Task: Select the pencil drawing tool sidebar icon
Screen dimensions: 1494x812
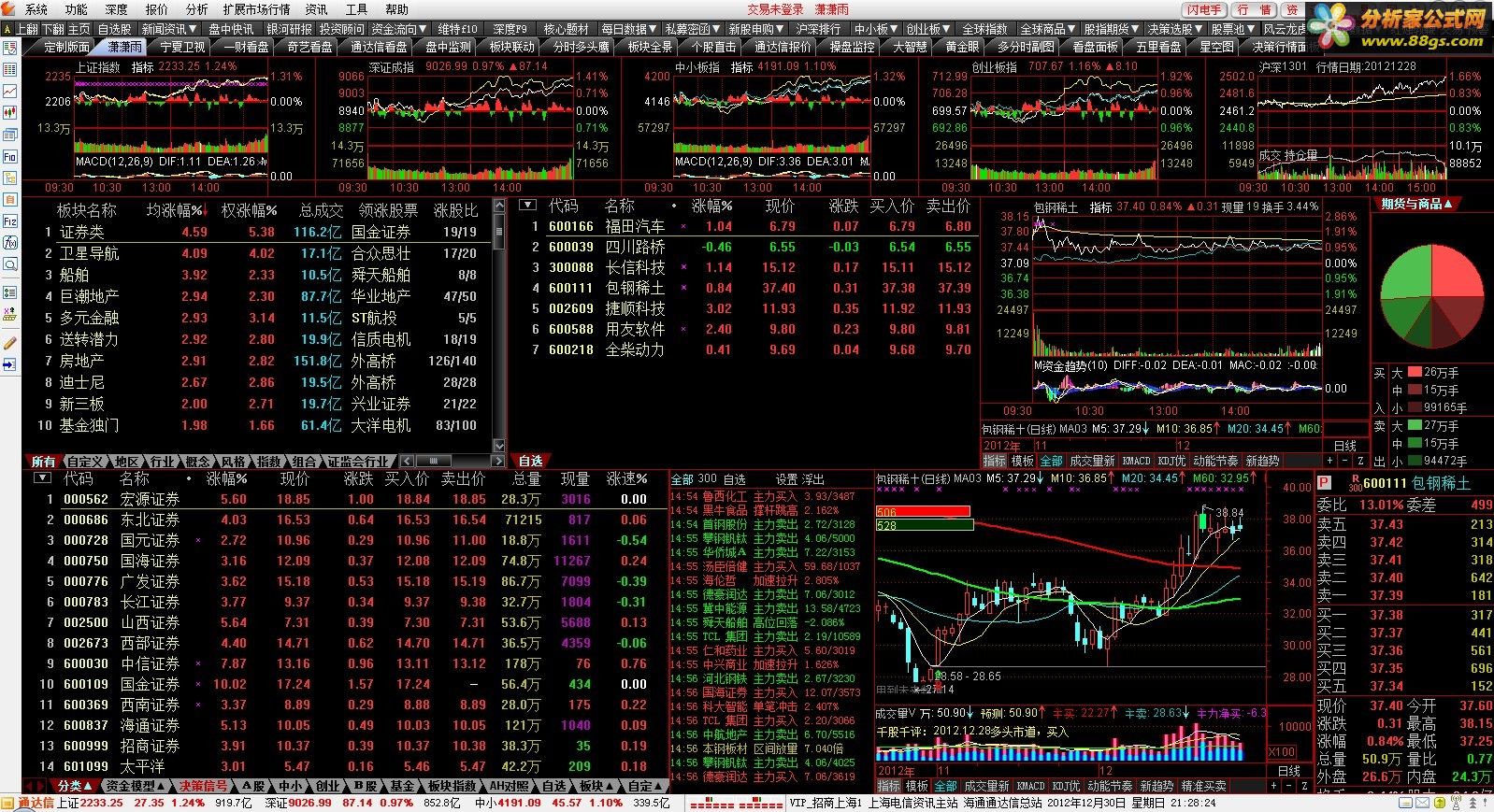Action: tap(9, 343)
